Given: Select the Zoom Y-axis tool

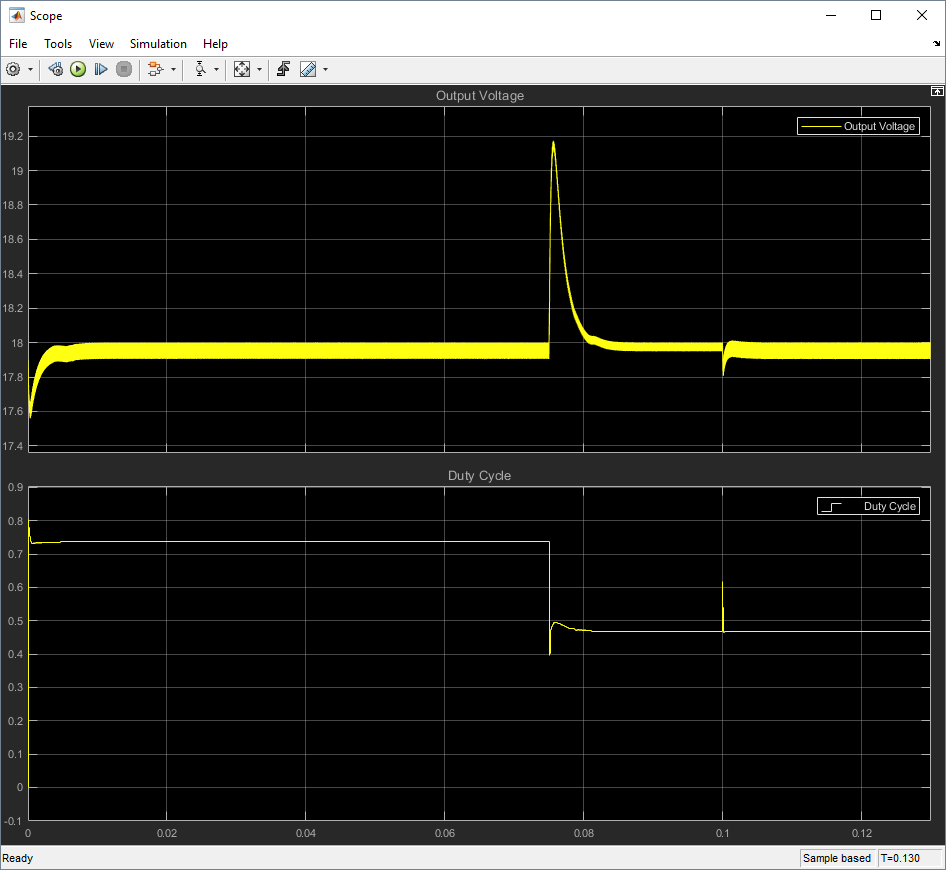Looking at the screenshot, I should tap(200, 69).
